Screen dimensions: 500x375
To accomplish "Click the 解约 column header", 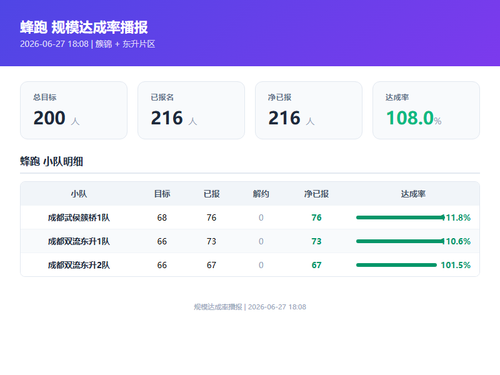I will coord(261,194).
